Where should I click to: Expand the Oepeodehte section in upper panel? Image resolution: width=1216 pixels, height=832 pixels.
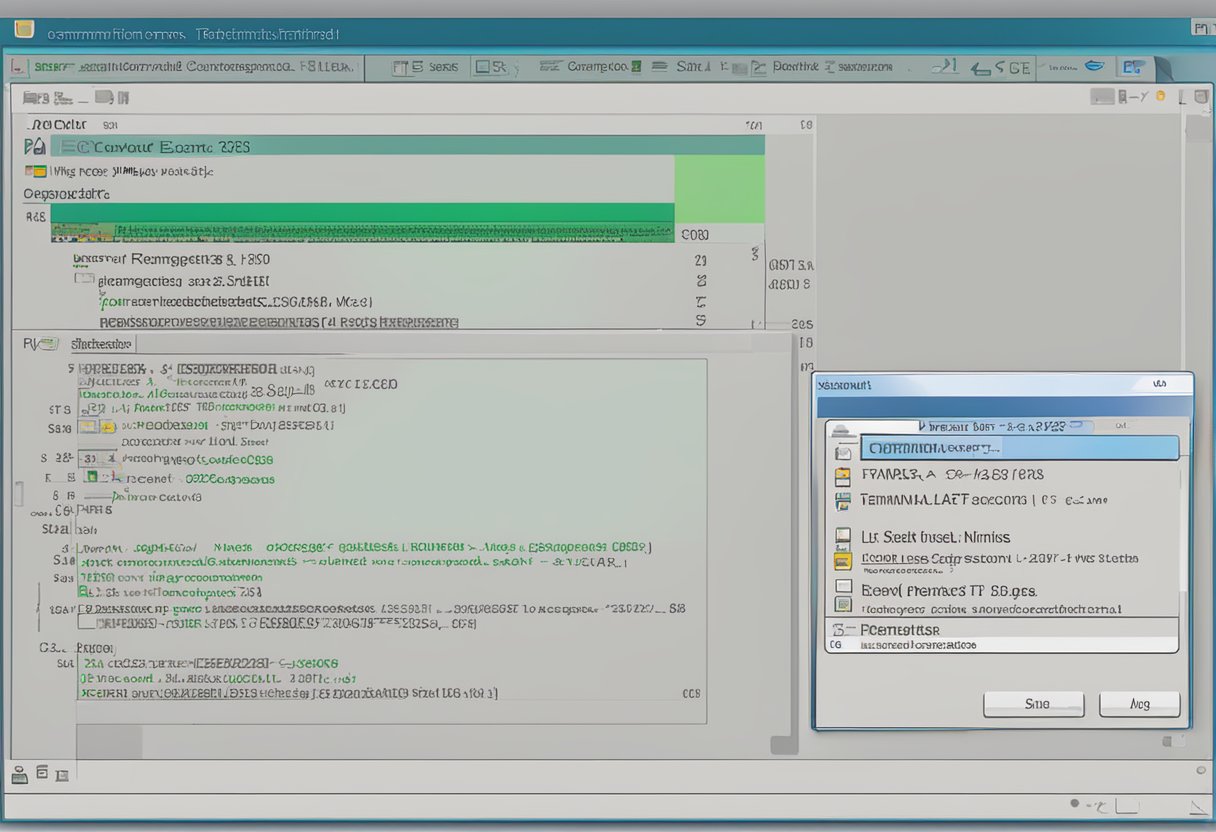coord(66,194)
